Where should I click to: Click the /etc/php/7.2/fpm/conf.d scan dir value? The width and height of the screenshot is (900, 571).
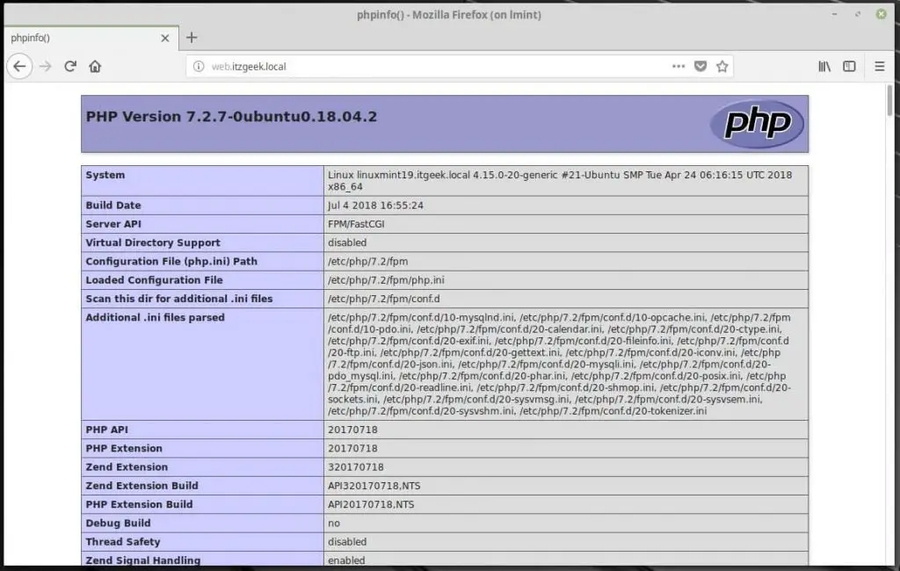tap(383, 299)
